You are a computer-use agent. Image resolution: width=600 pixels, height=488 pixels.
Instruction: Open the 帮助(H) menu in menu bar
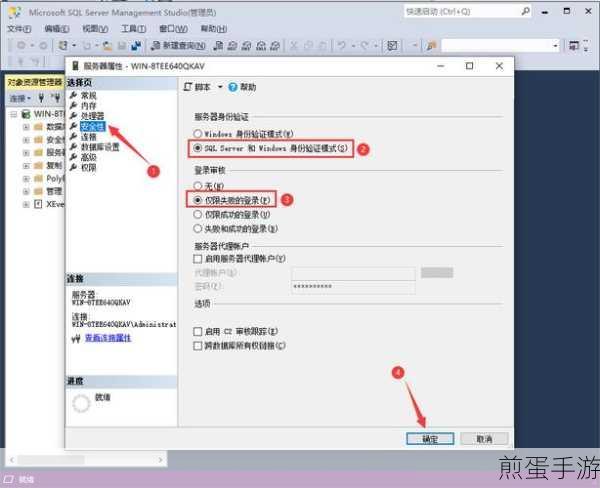tap(214, 29)
